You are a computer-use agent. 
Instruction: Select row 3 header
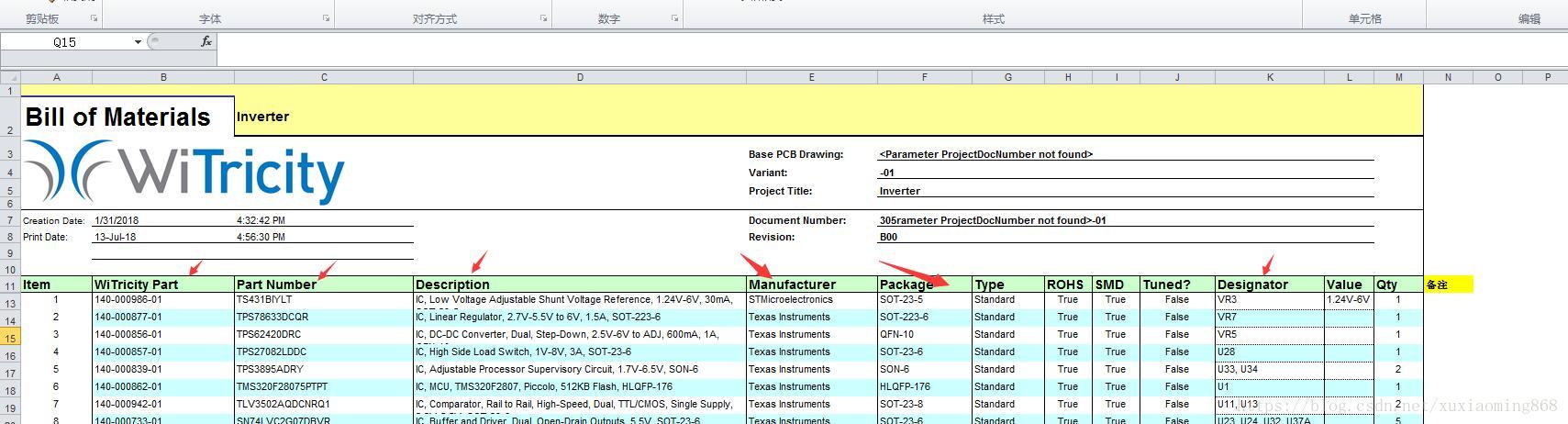coord(10,154)
